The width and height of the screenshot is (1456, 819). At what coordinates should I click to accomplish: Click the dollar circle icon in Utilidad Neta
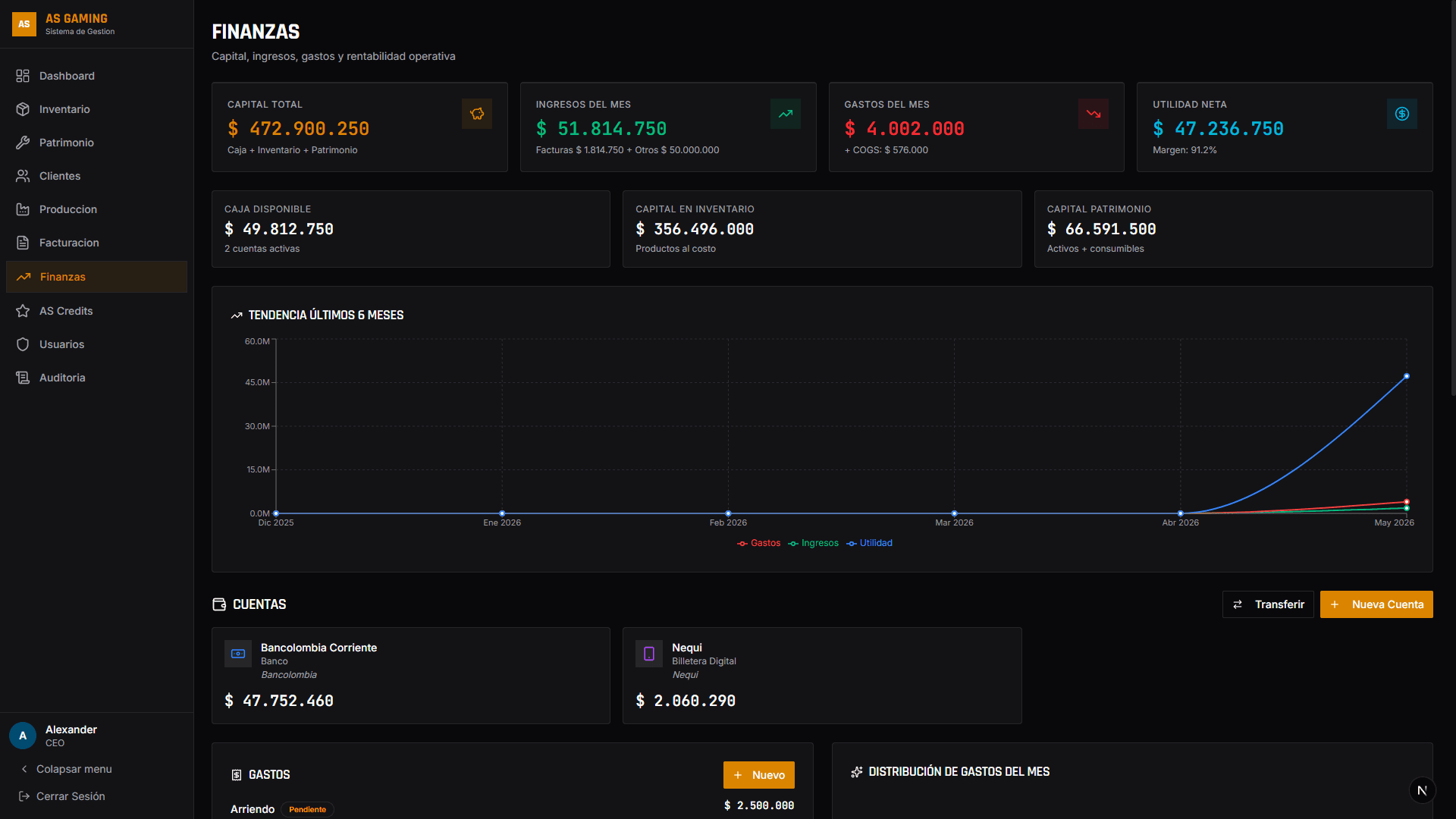[x=1402, y=114]
